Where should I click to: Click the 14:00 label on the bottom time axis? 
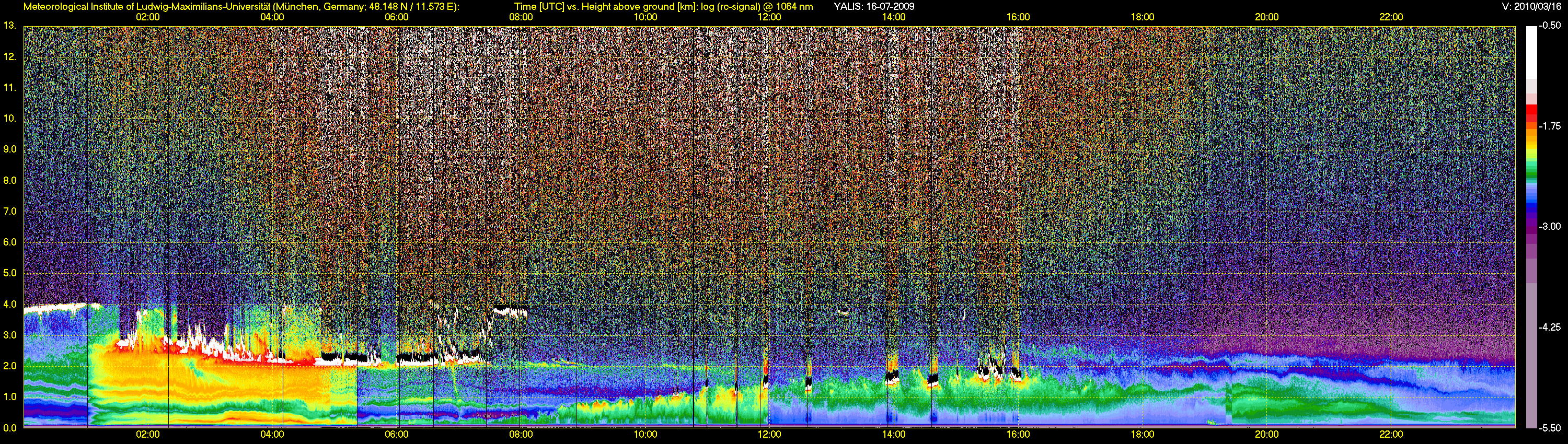click(894, 434)
